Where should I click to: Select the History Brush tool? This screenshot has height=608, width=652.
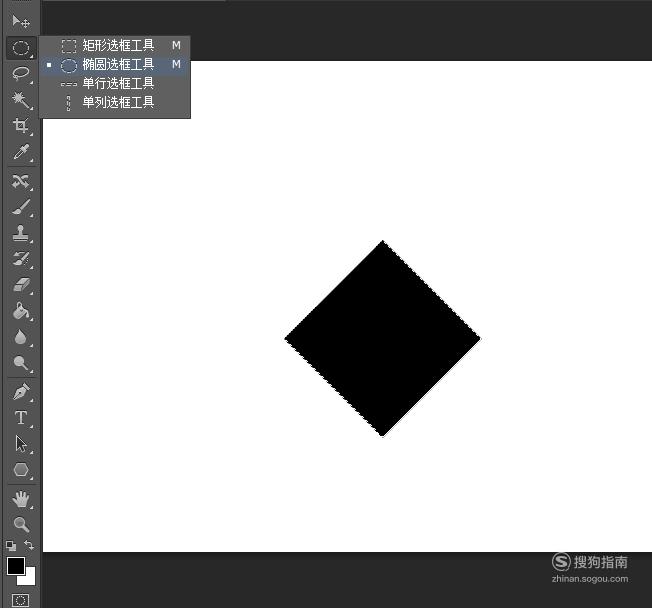pos(21,259)
